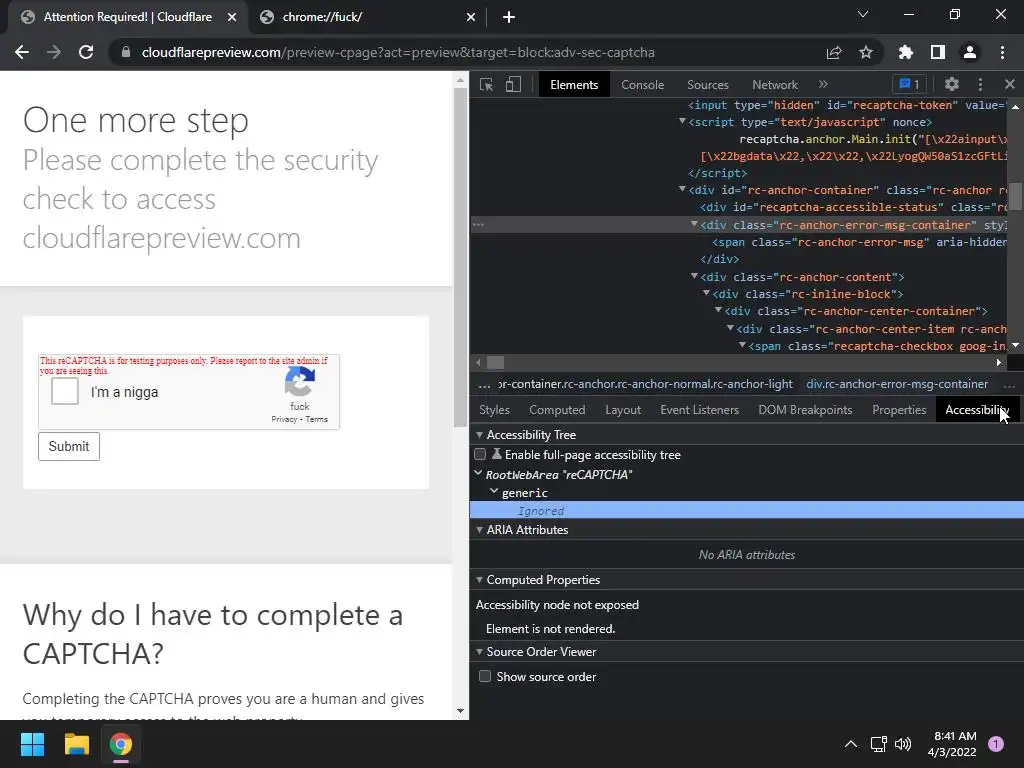Open File Explorer from the taskbar
The width and height of the screenshot is (1024, 768).
(x=76, y=744)
